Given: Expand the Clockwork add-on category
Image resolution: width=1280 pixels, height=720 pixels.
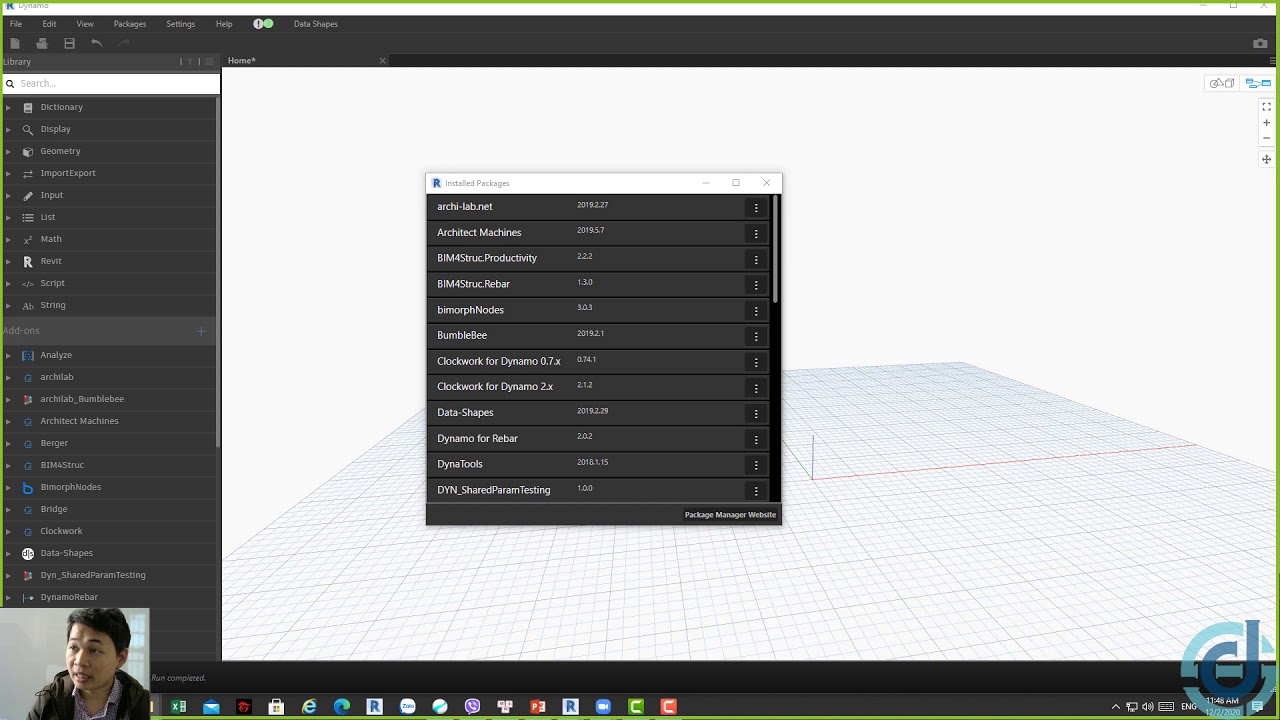Looking at the screenshot, I should pos(8,531).
